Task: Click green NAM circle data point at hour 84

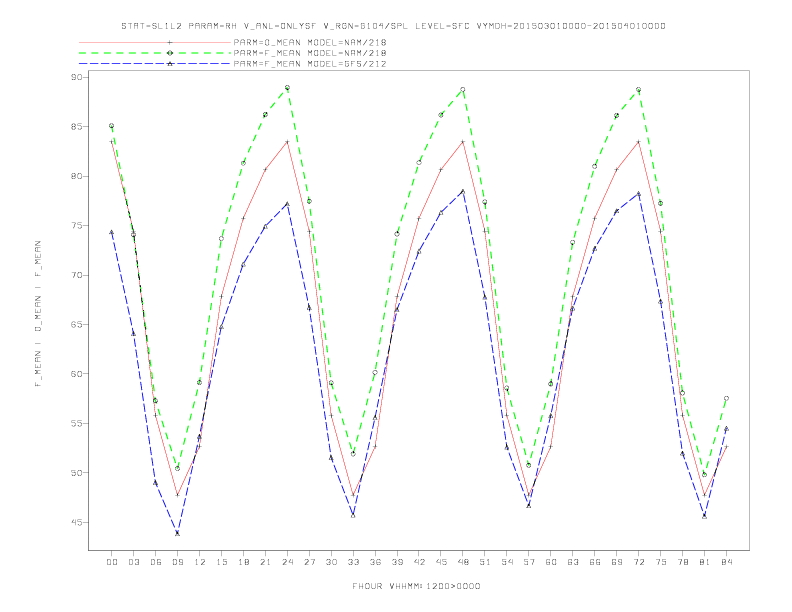Action: coord(726,398)
